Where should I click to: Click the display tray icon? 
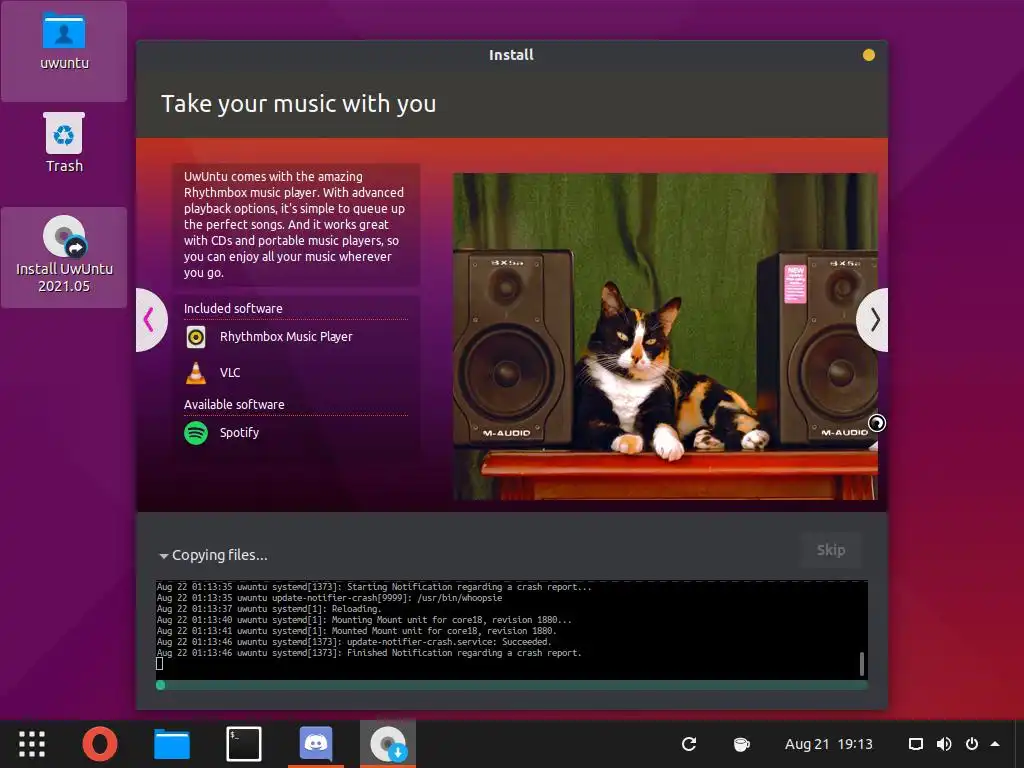pyautogui.click(x=916, y=744)
